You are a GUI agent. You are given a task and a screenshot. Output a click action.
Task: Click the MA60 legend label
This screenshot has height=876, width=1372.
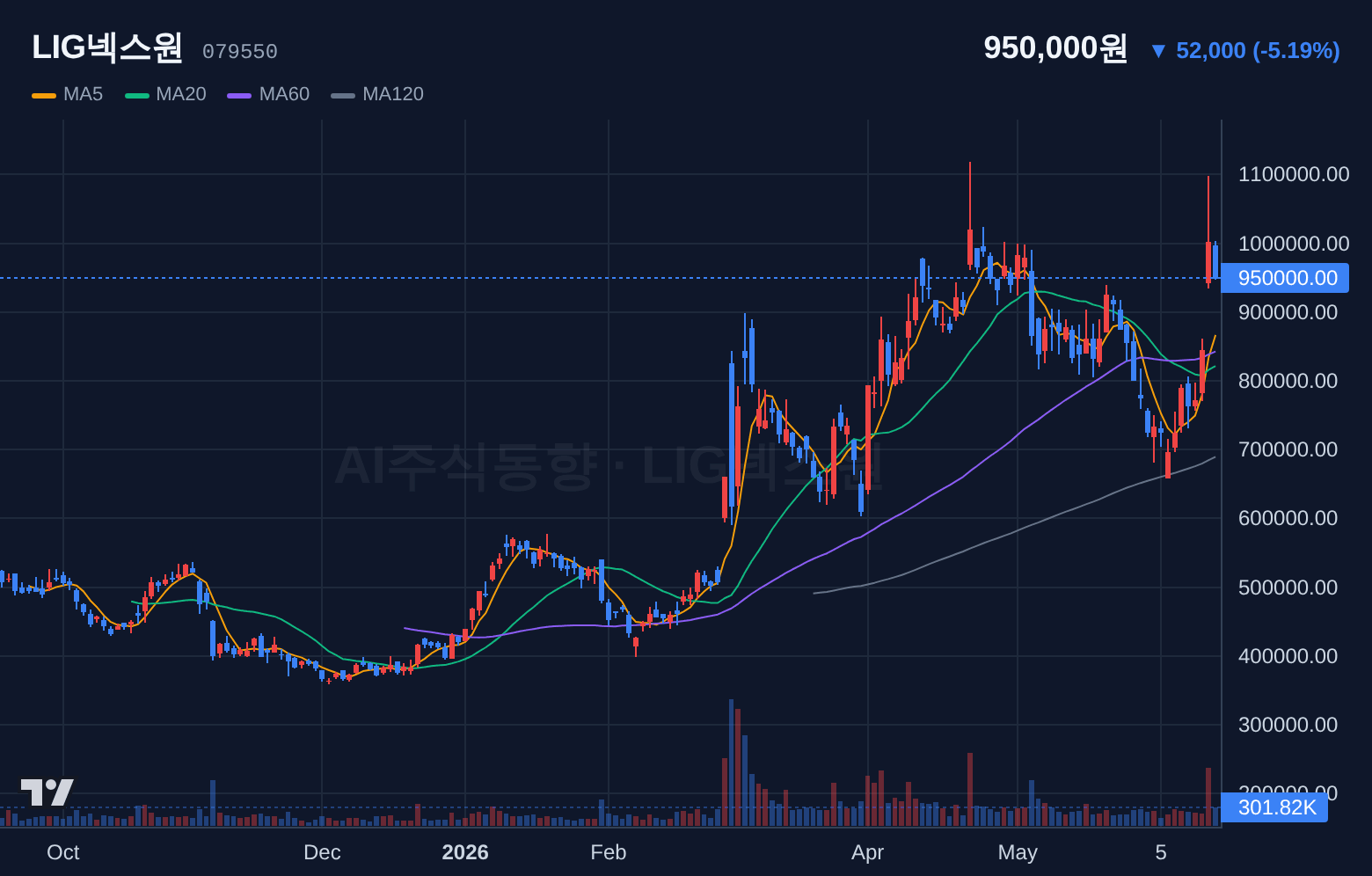(284, 94)
